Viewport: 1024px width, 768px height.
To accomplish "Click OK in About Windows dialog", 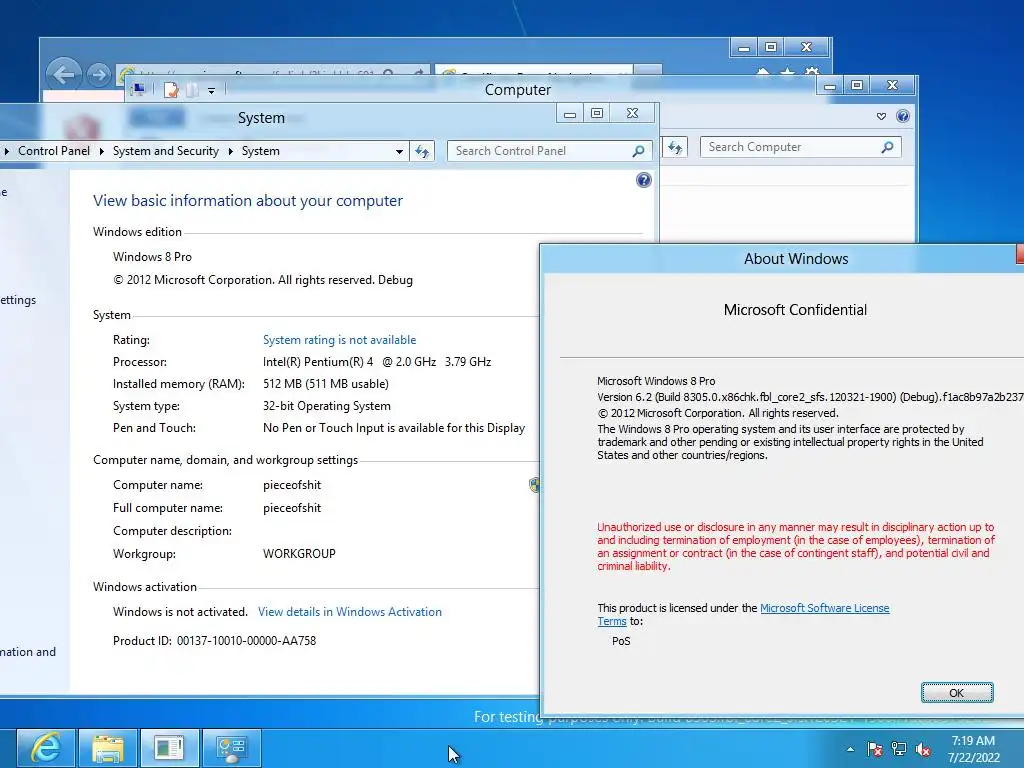I will coord(957,693).
